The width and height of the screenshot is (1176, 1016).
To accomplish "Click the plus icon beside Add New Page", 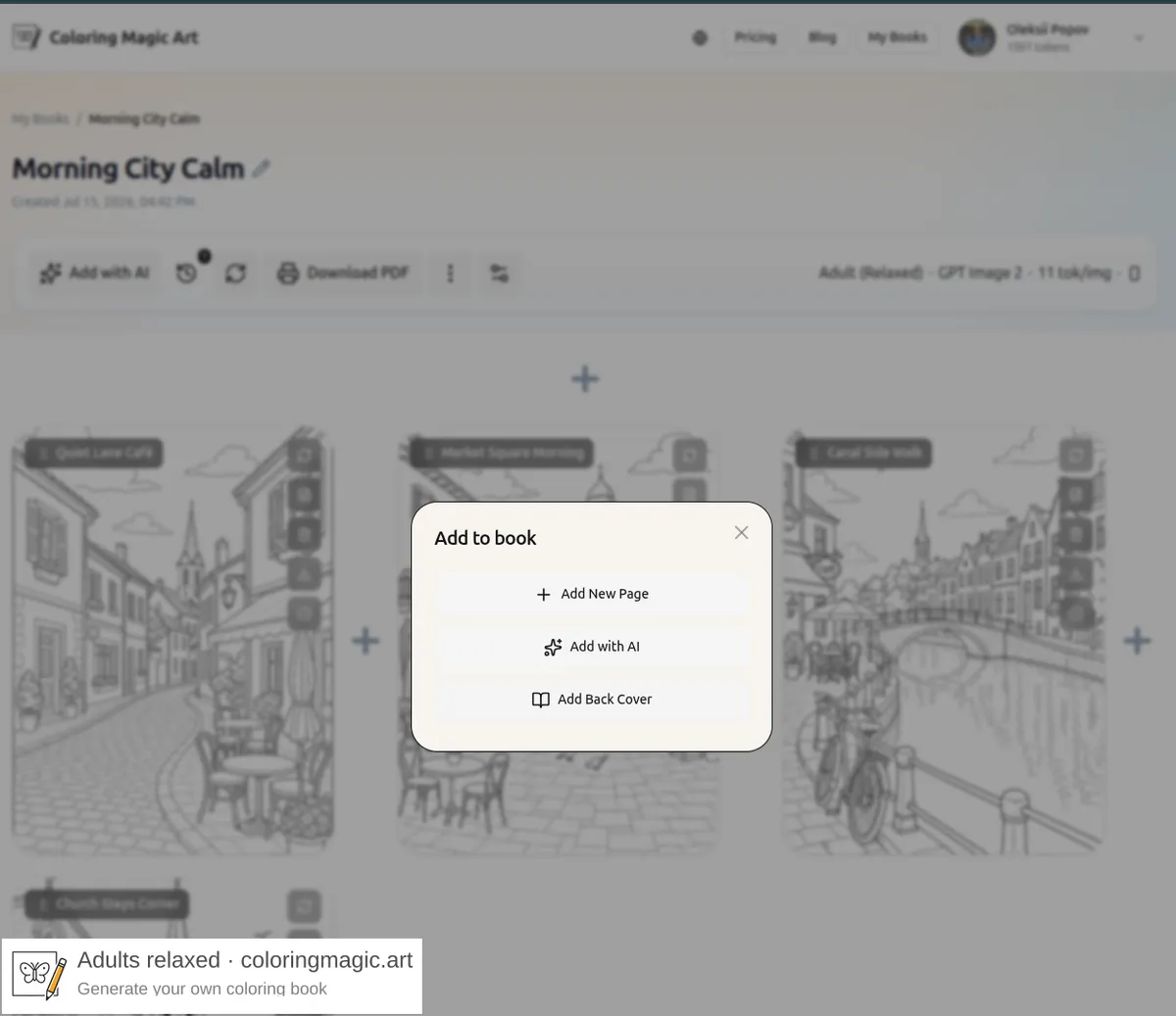I will 544,595.
